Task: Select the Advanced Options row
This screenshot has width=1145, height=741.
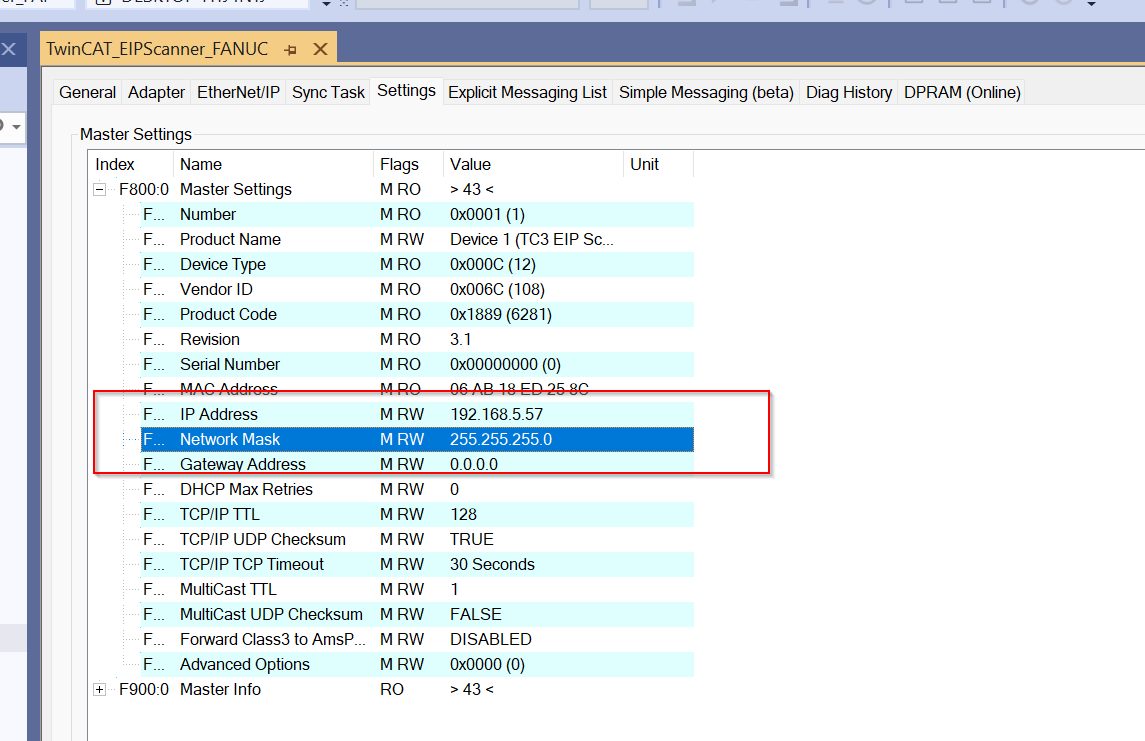Action: [417, 664]
